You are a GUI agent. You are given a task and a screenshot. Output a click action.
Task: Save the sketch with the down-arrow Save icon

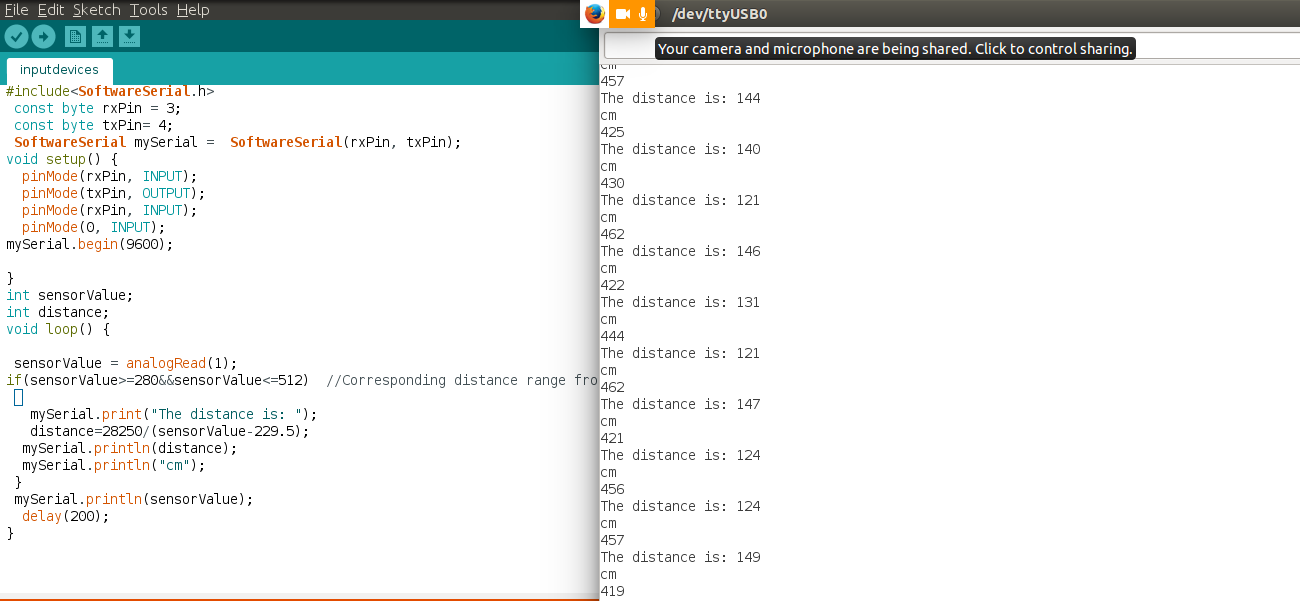[129, 37]
